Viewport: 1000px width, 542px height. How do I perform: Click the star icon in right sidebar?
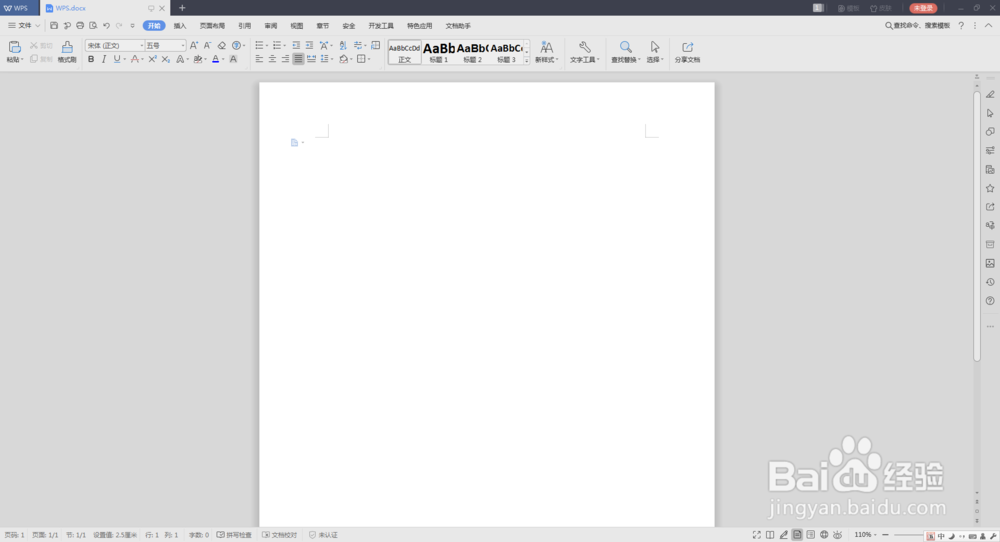990,188
